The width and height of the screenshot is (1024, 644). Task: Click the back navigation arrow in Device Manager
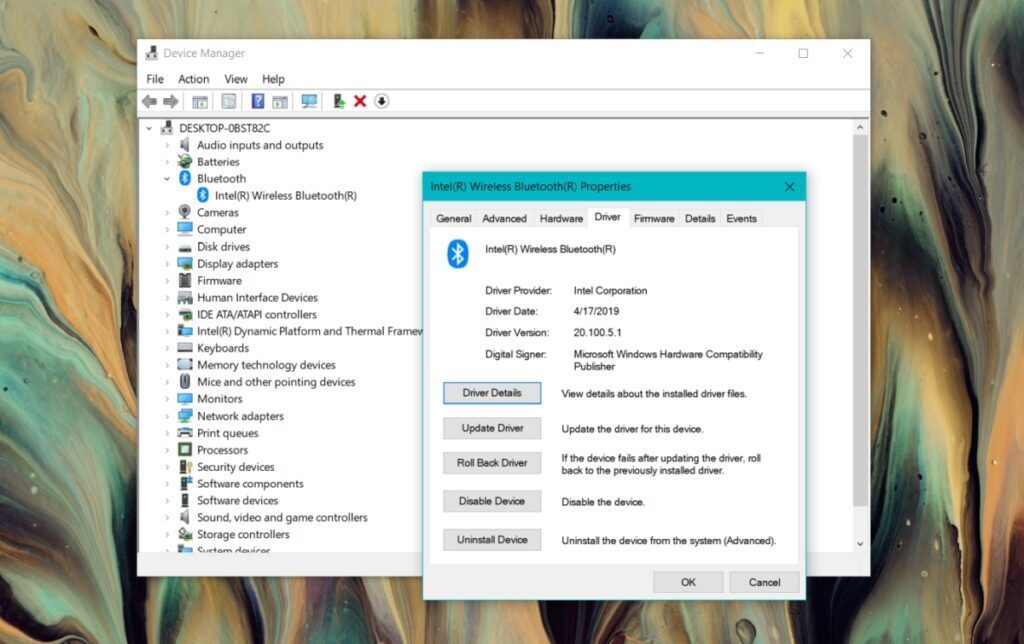tap(149, 101)
